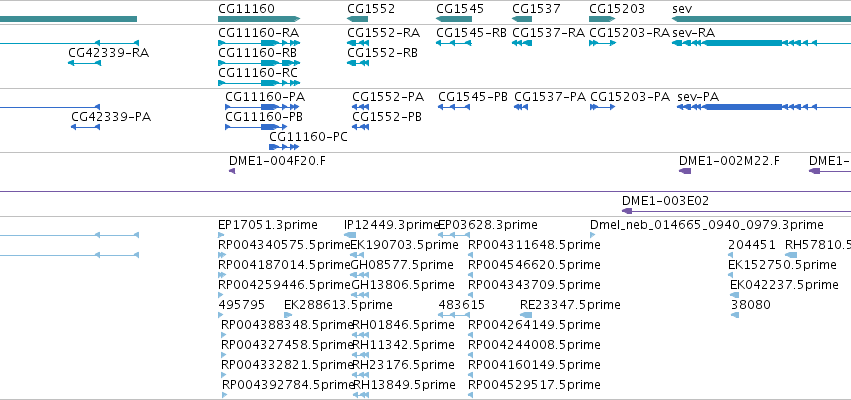
Task: Select EST GH08577.5prime
Action: [x=360, y=275]
